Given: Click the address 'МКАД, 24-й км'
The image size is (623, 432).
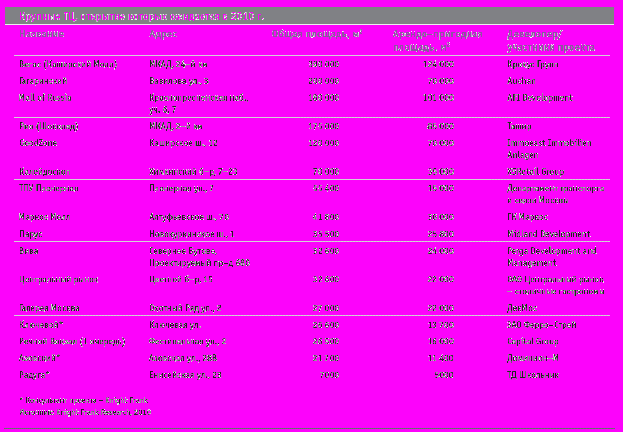Looking at the screenshot, I should click(178, 64).
